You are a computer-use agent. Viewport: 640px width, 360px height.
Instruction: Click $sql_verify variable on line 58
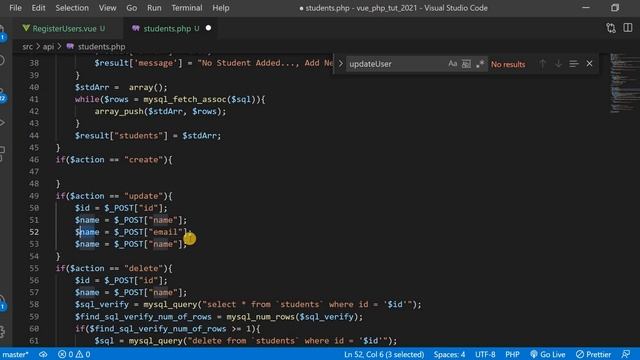(102, 304)
